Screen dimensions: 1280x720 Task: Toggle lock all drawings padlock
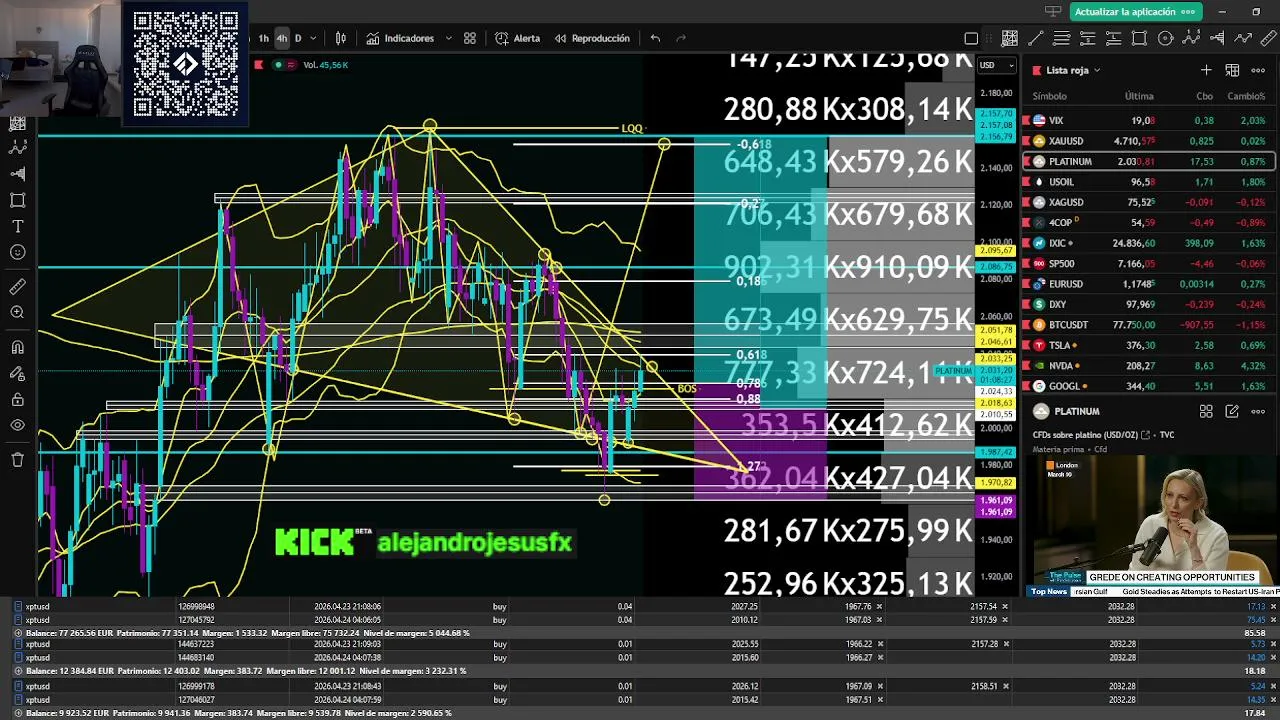17,400
